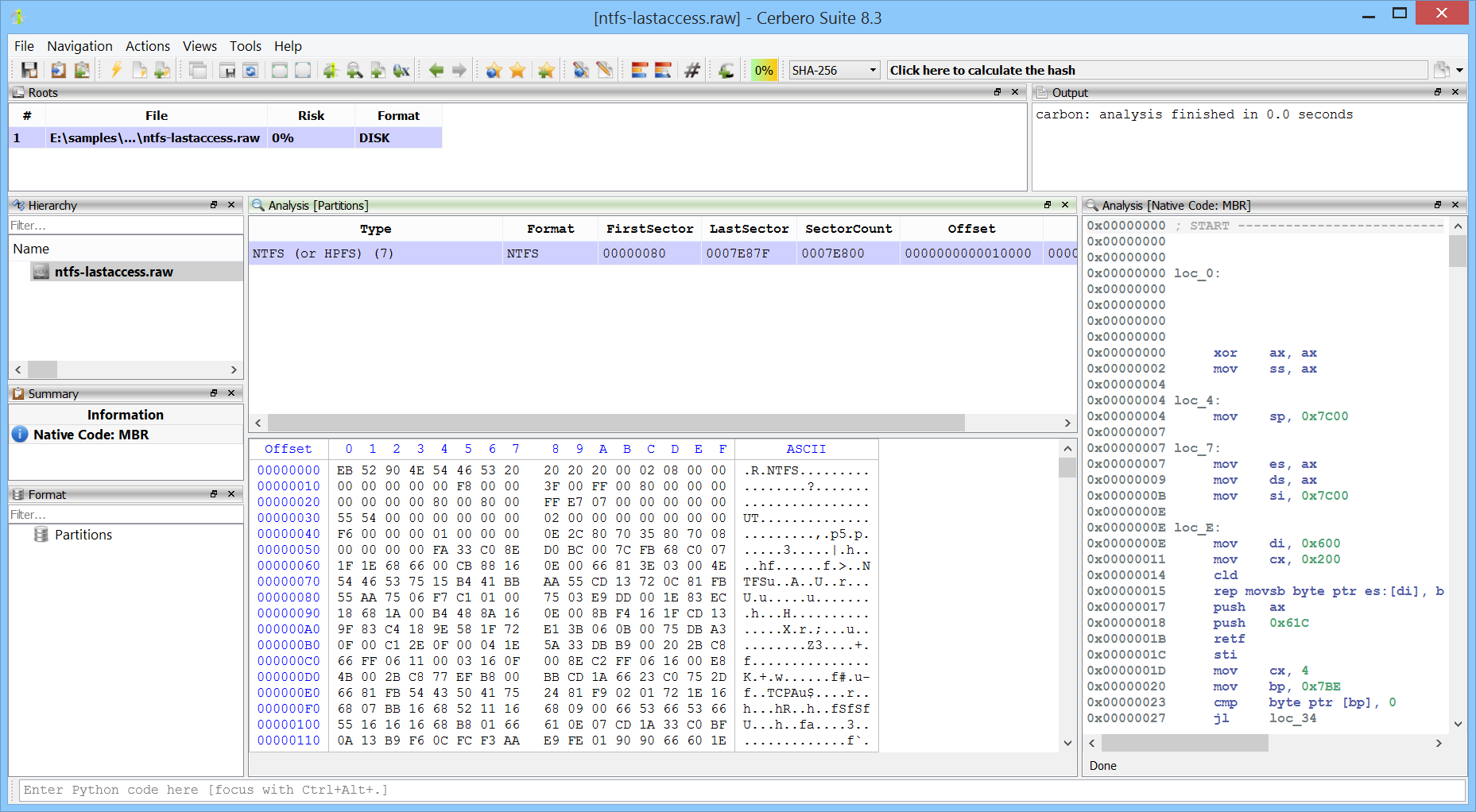Open the Actions menu
The height and width of the screenshot is (812, 1476).
[x=148, y=46]
